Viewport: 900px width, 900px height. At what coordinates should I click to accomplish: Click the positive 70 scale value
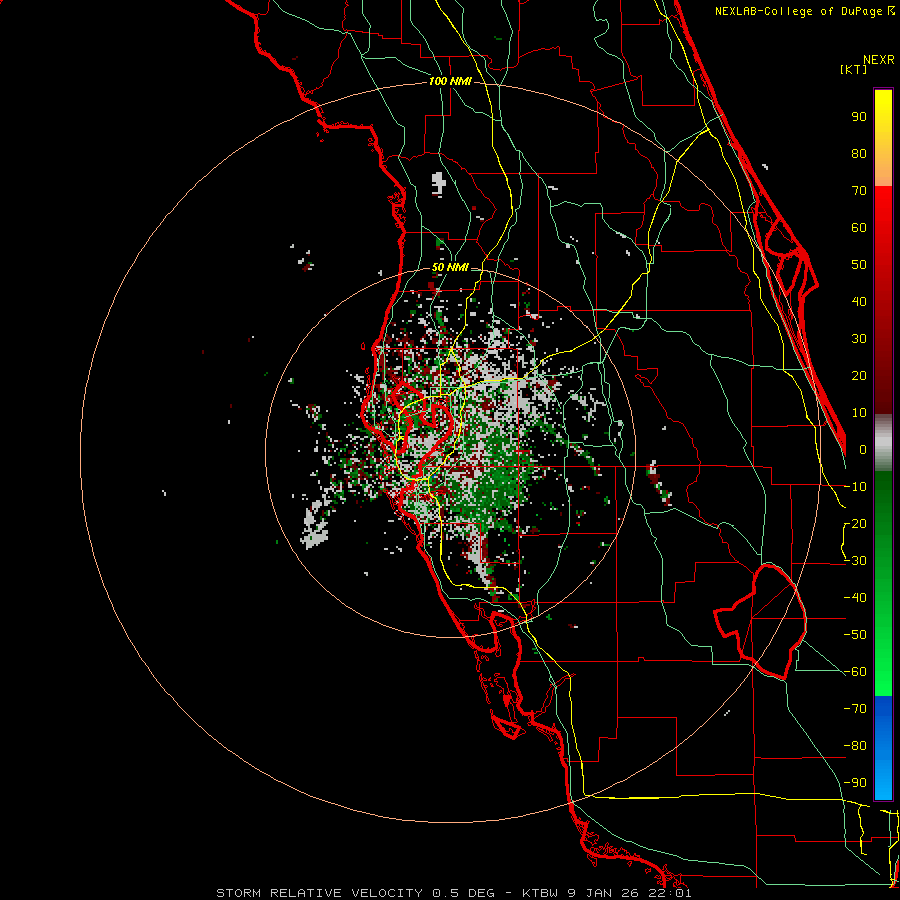(859, 191)
